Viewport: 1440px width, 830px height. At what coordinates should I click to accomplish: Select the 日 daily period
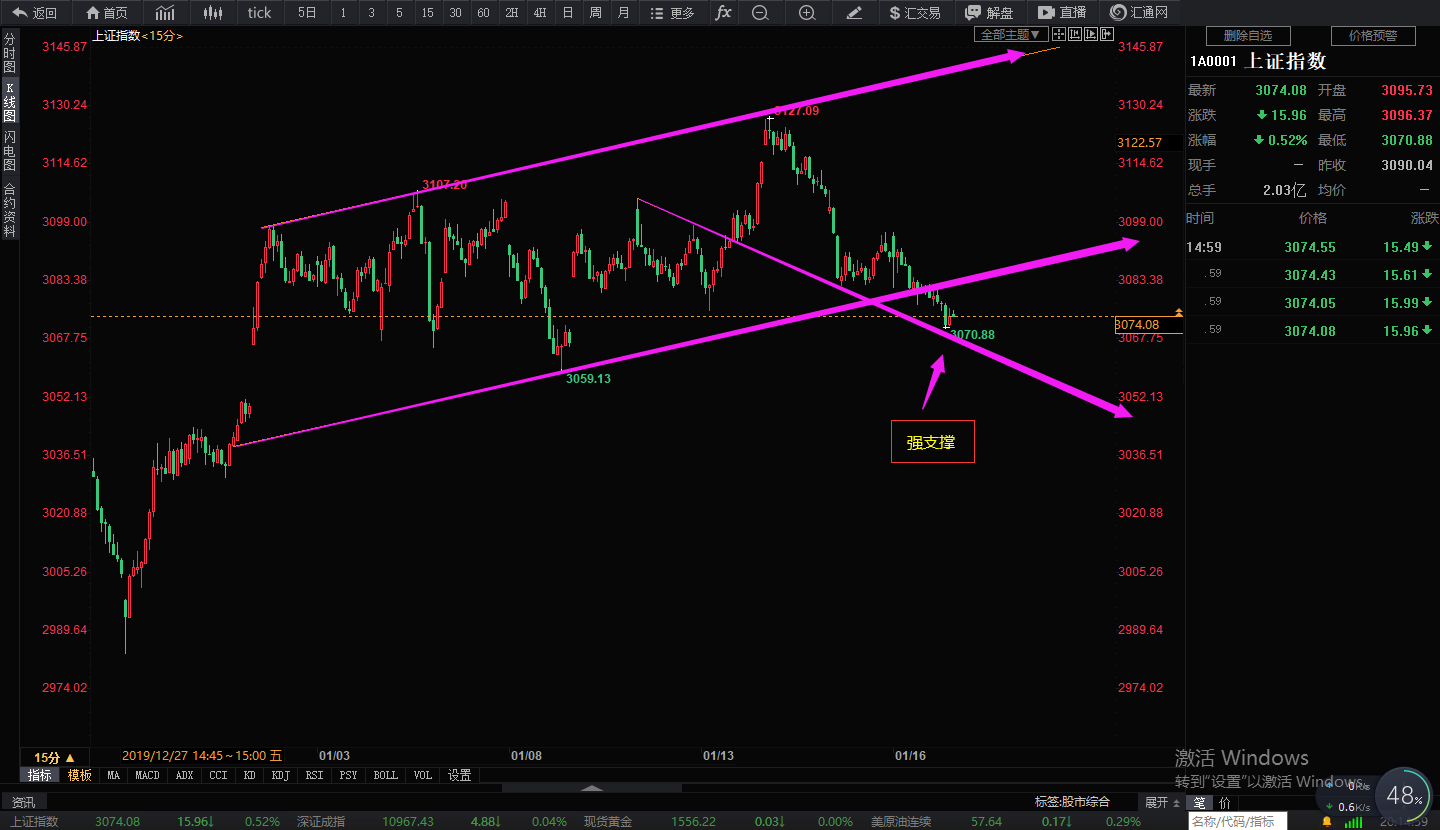pos(567,13)
